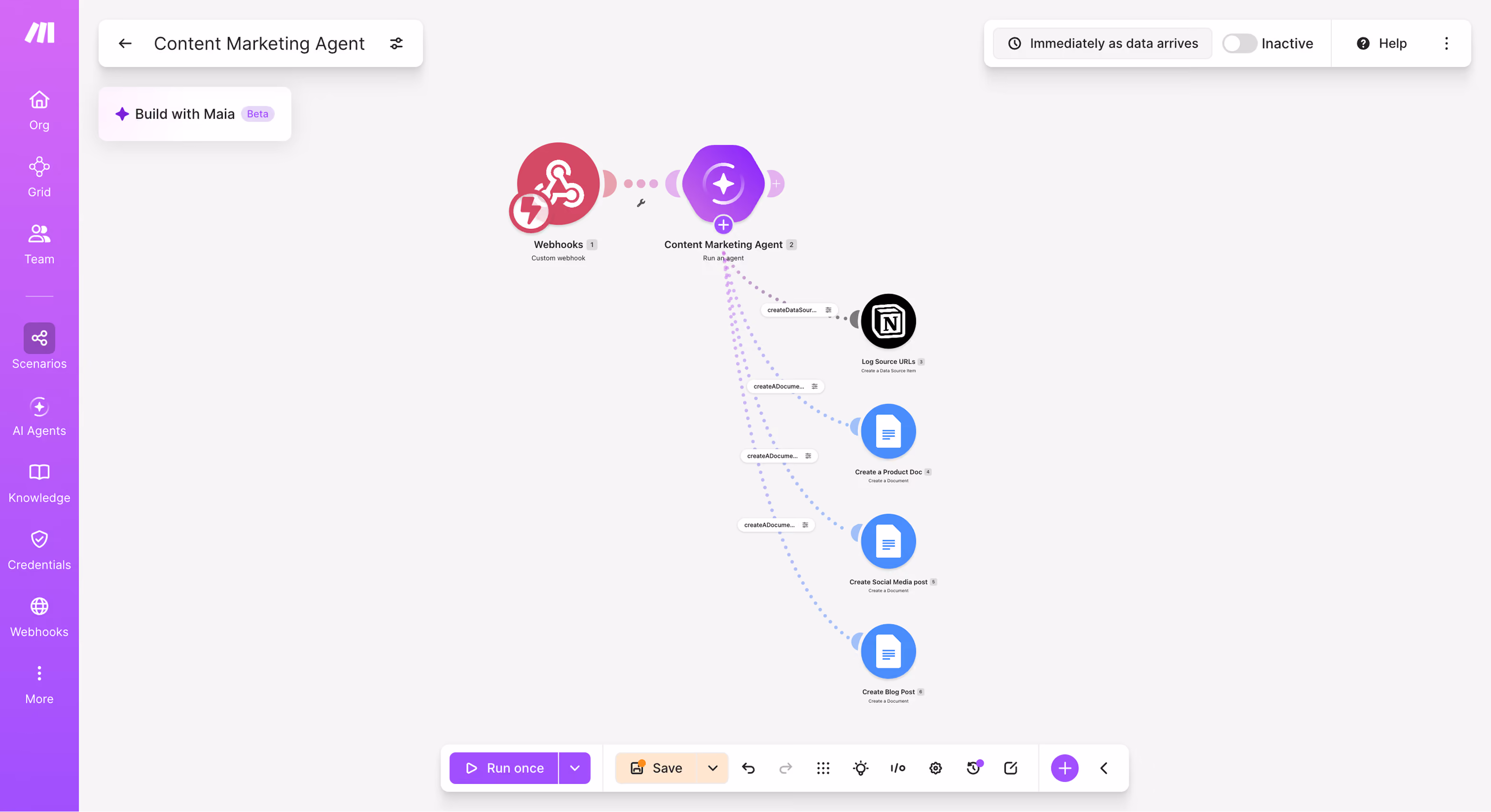The image size is (1491, 812).
Task: Undo the last change
Action: point(749,768)
